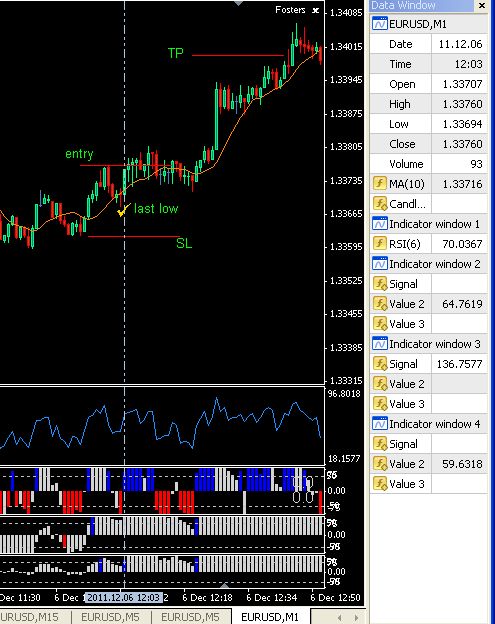495x624 pixels.
Task: Click icon beside Value 2 64.7619
Action: (x=380, y=304)
